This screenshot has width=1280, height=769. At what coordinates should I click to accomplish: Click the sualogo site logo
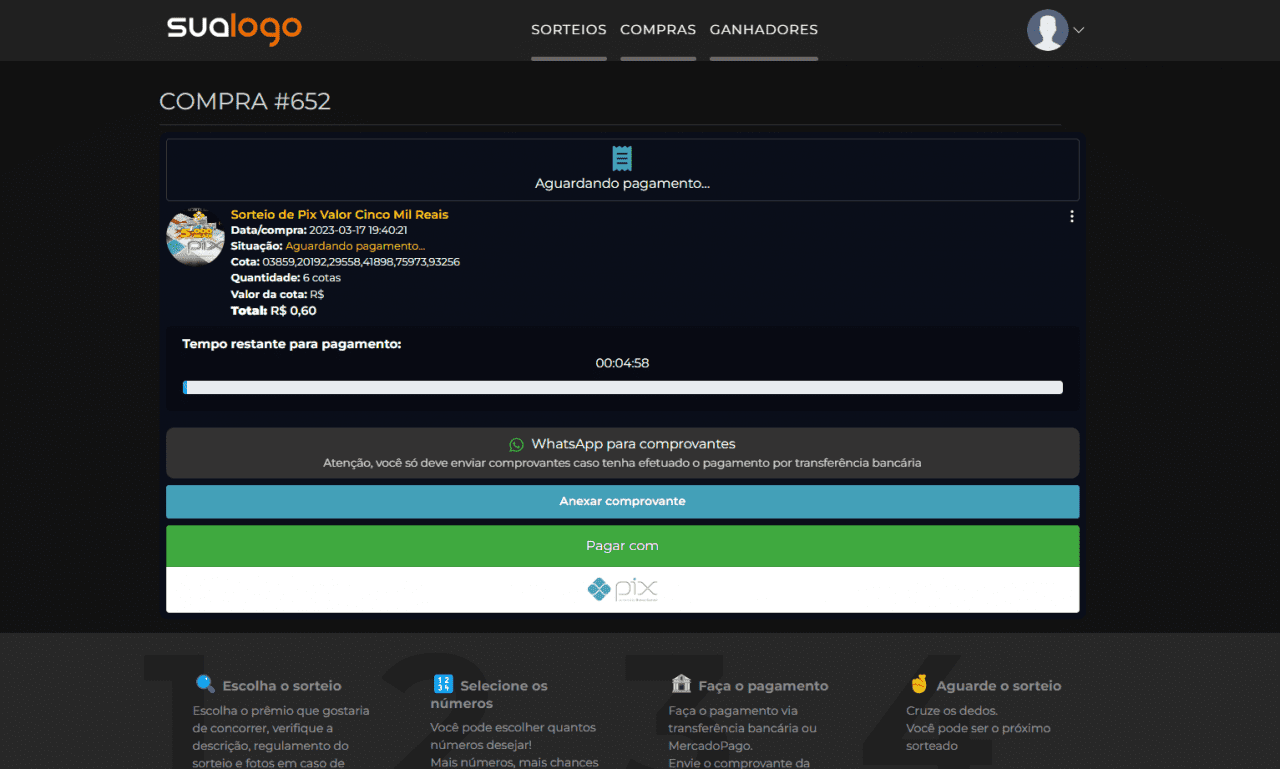pyautogui.click(x=234, y=29)
